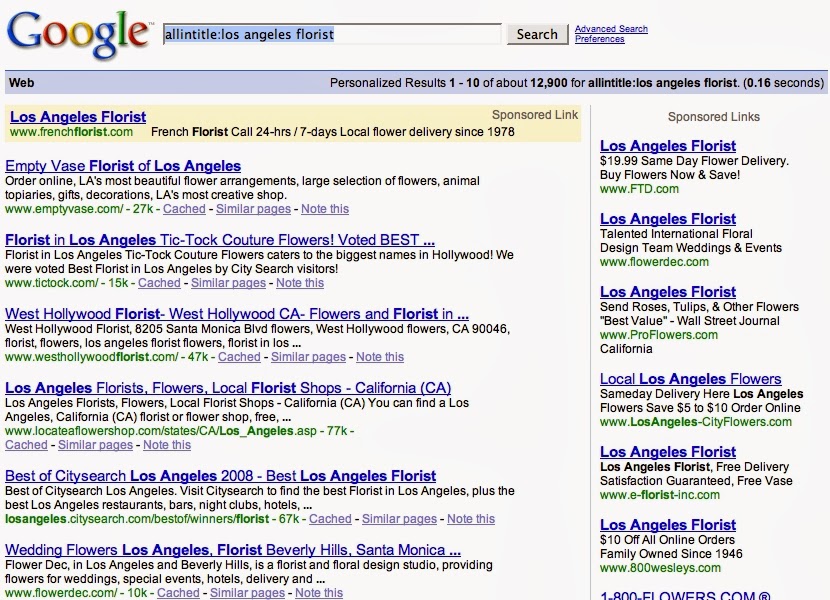Open the top sponsored Los Angeles Florist link
This screenshot has width=830, height=600.
click(78, 117)
